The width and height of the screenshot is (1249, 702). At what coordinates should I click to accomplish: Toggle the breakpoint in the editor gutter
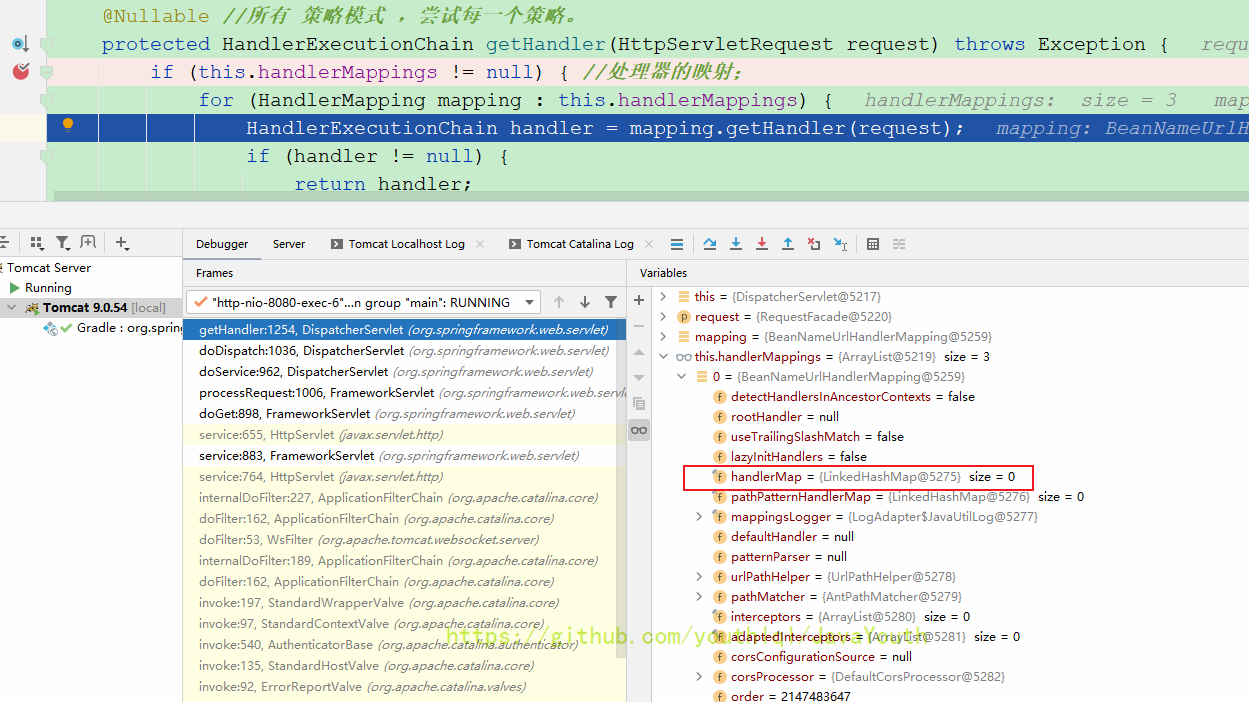21,72
